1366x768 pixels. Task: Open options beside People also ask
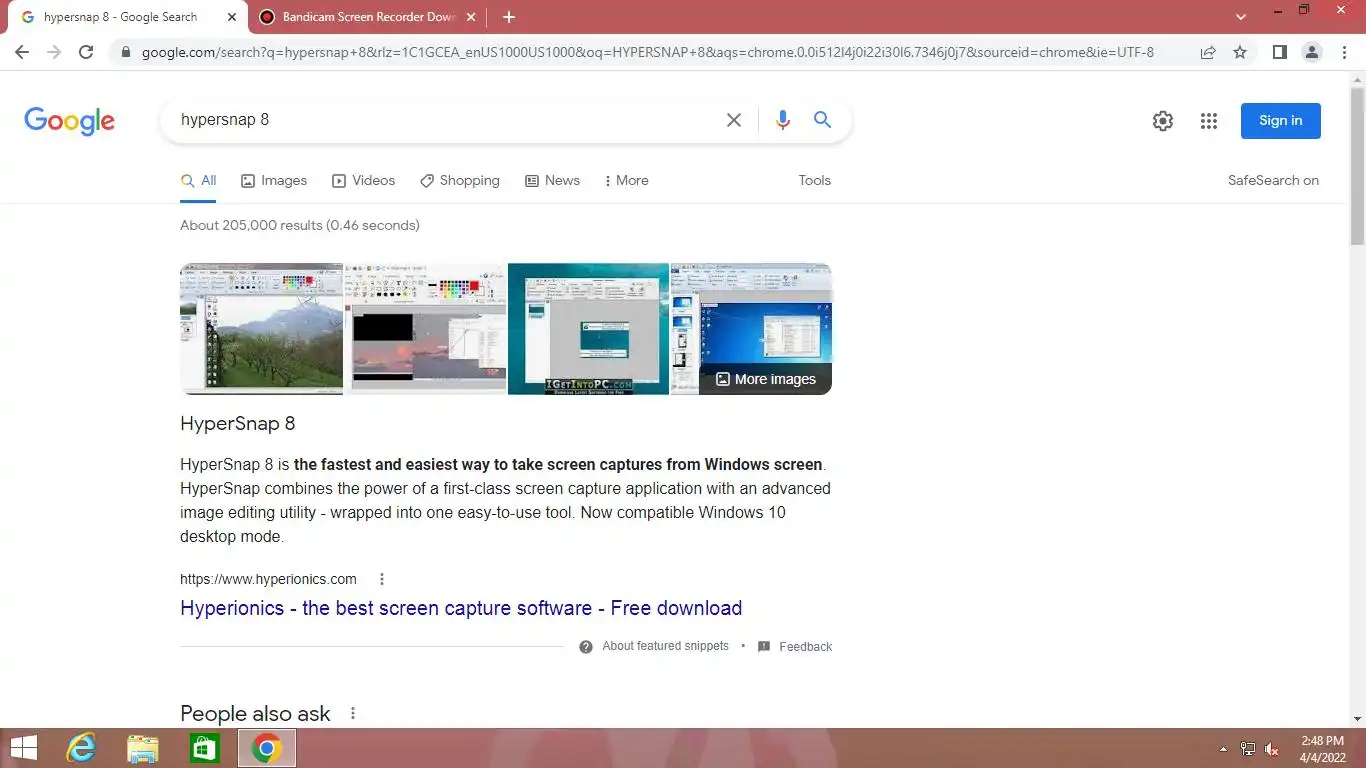click(352, 713)
